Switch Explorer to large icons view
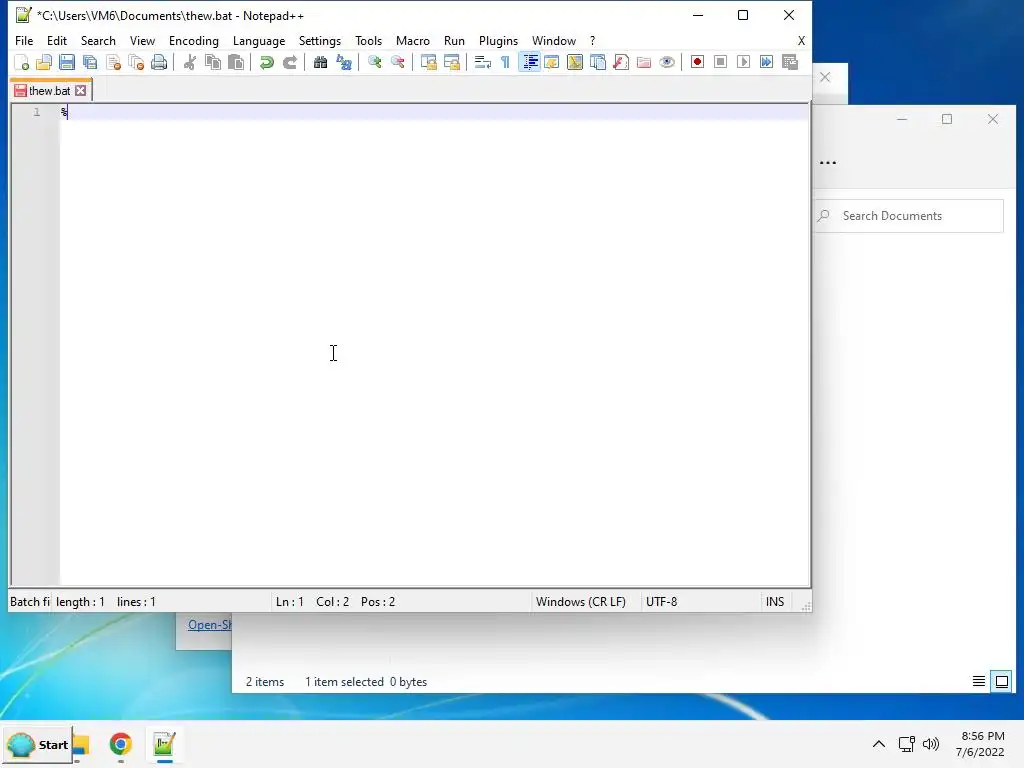Screen dimensions: 1024x768 pyautogui.click(x=1001, y=682)
